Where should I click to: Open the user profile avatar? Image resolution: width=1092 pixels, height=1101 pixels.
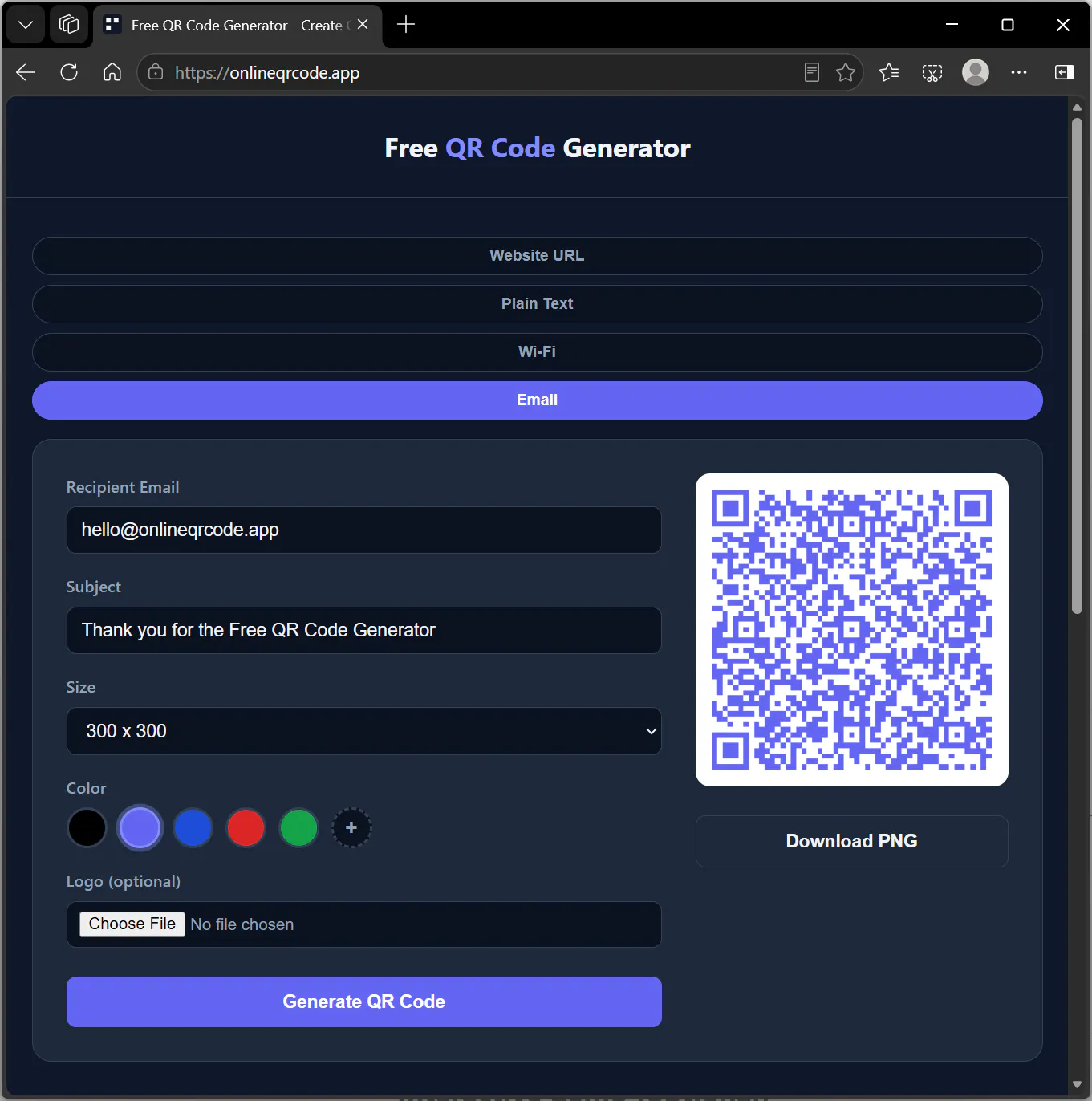tap(976, 72)
